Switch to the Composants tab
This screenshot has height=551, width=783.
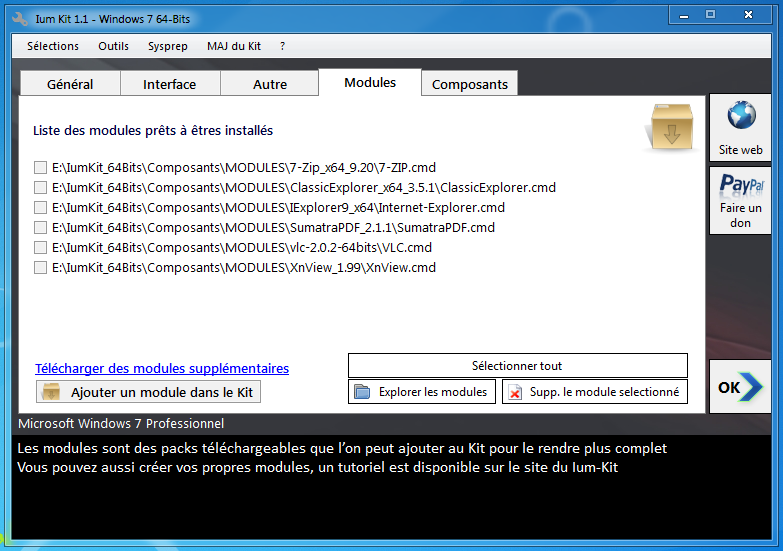pos(469,84)
